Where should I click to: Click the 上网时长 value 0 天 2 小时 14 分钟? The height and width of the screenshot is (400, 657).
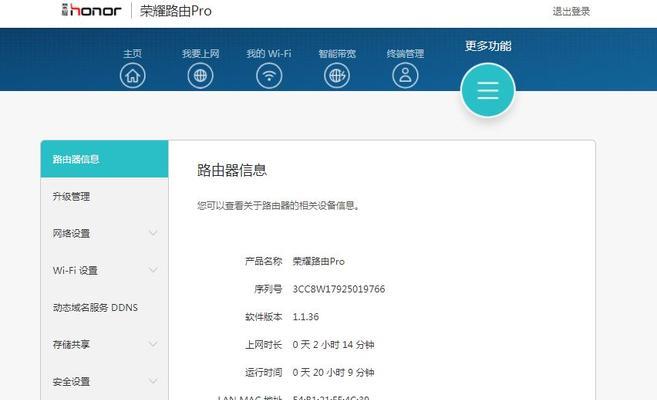(334, 345)
